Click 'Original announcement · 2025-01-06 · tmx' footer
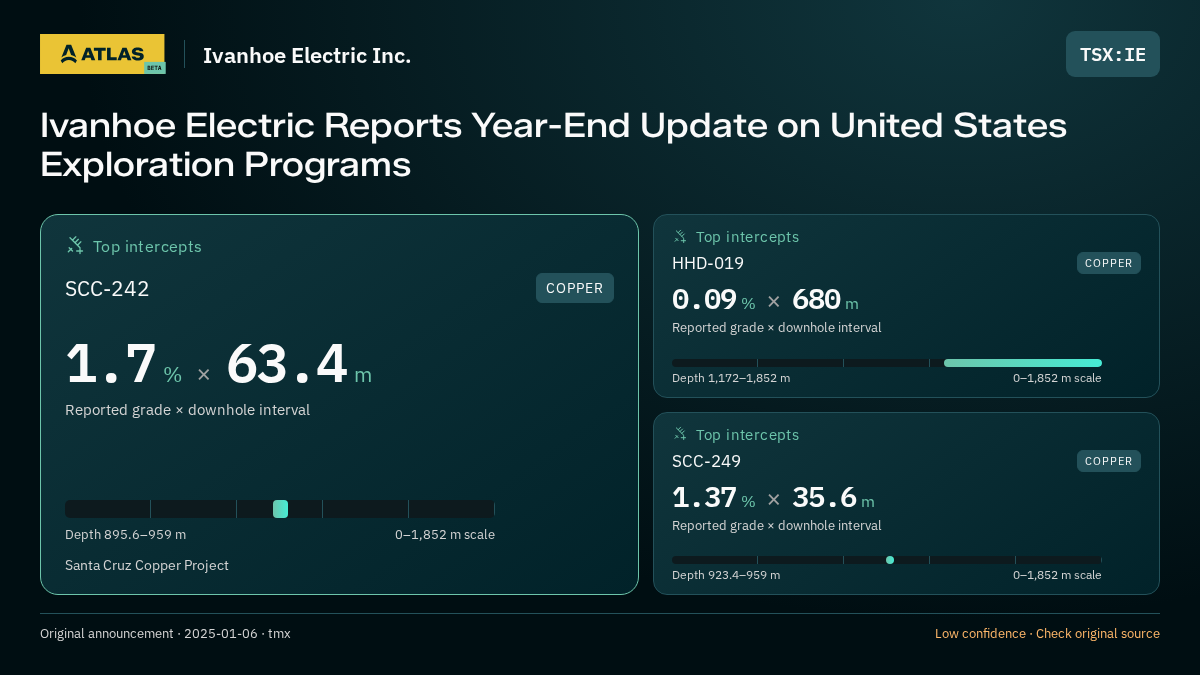This screenshot has width=1200, height=675. (165, 634)
